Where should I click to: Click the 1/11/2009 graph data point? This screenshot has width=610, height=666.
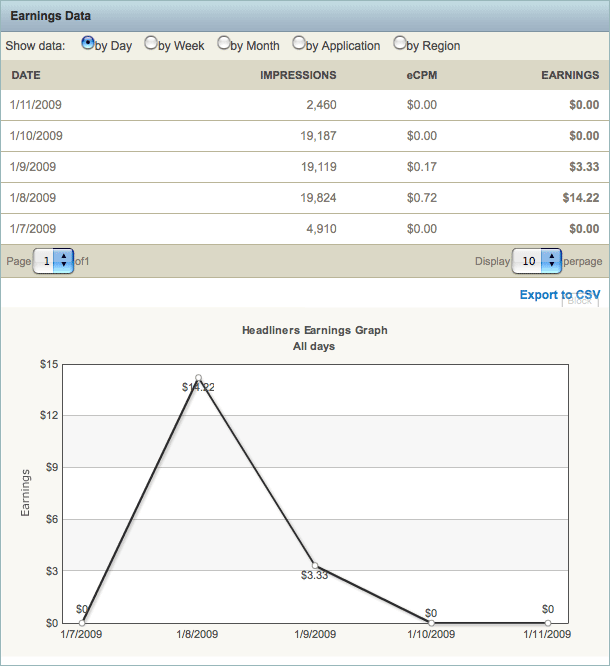coord(548,622)
